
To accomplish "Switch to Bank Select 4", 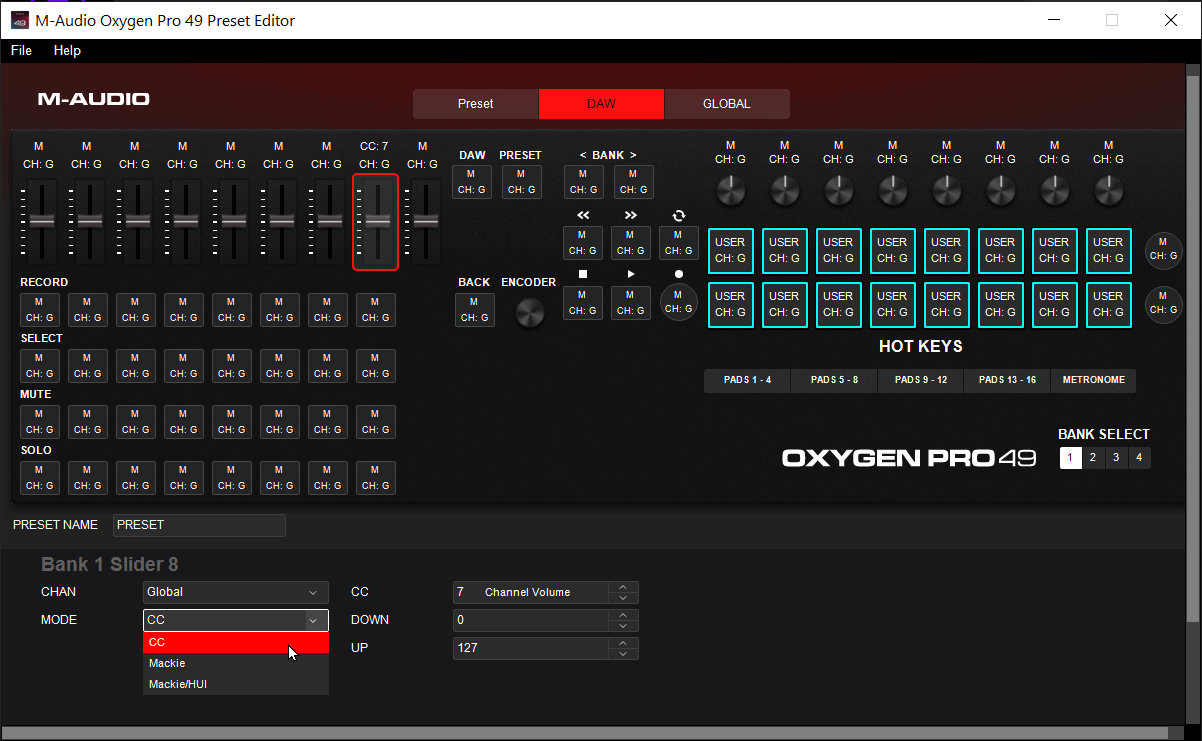I will (x=1140, y=458).
